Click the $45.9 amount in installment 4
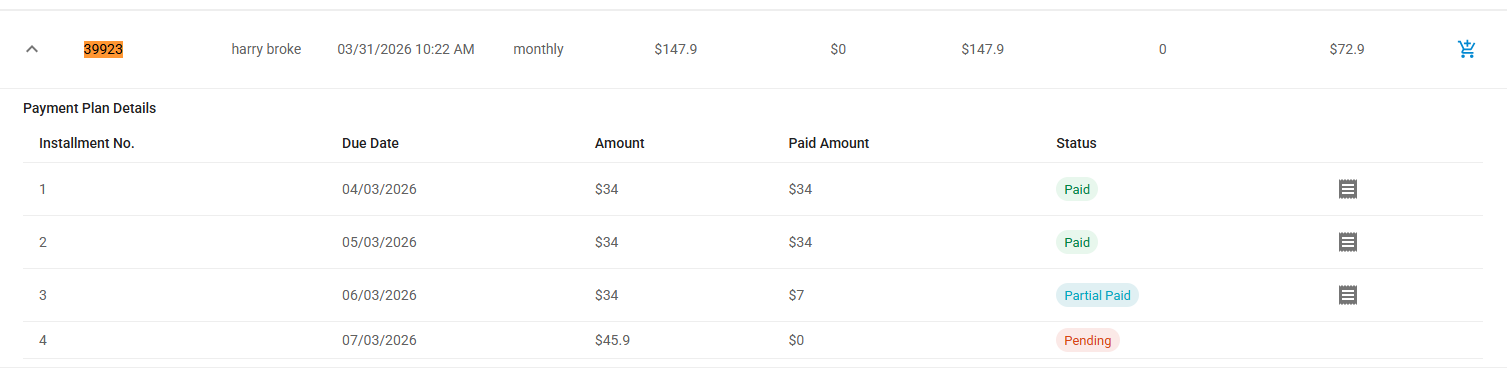1507x383 pixels. click(612, 341)
